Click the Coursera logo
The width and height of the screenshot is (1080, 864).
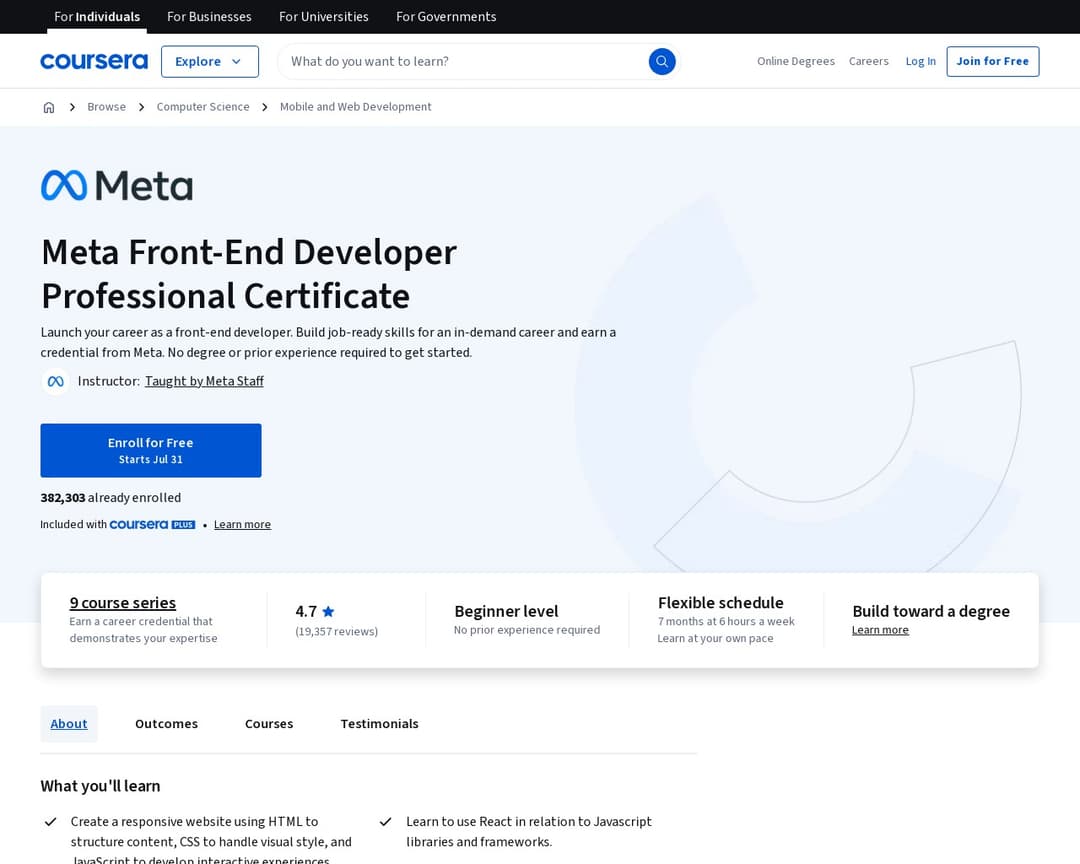(94, 61)
